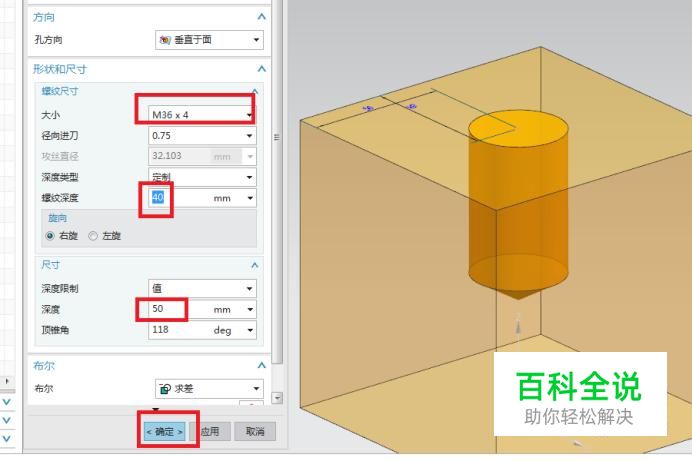
Task: Open the 孔方向 垂直于面 dropdown
Action: pos(209,40)
